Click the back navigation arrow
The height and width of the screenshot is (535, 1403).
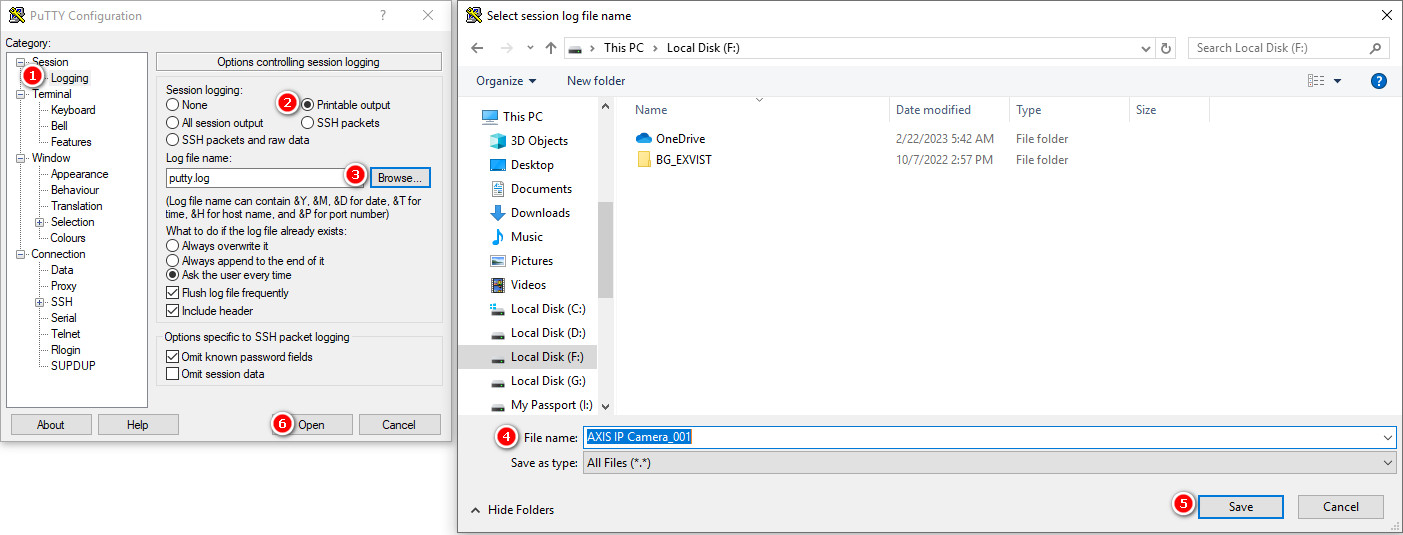pyautogui.click(x=477, y=48)
